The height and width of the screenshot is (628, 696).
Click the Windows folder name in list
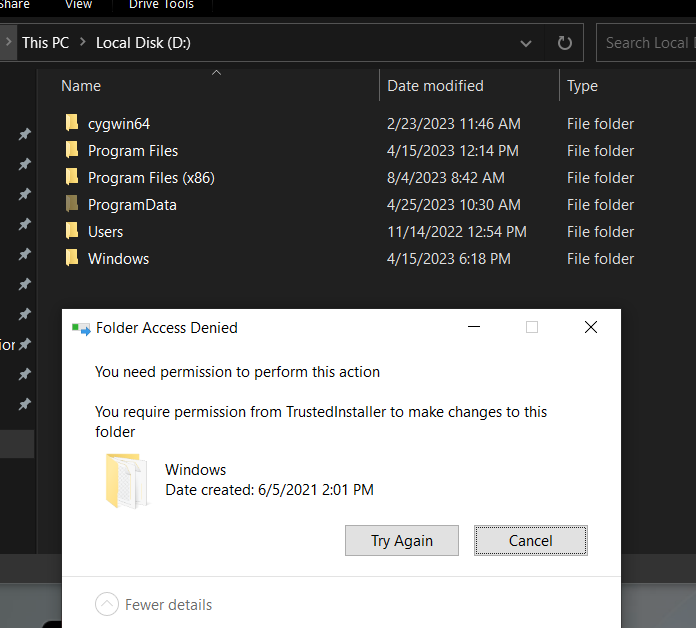[119, 259]
